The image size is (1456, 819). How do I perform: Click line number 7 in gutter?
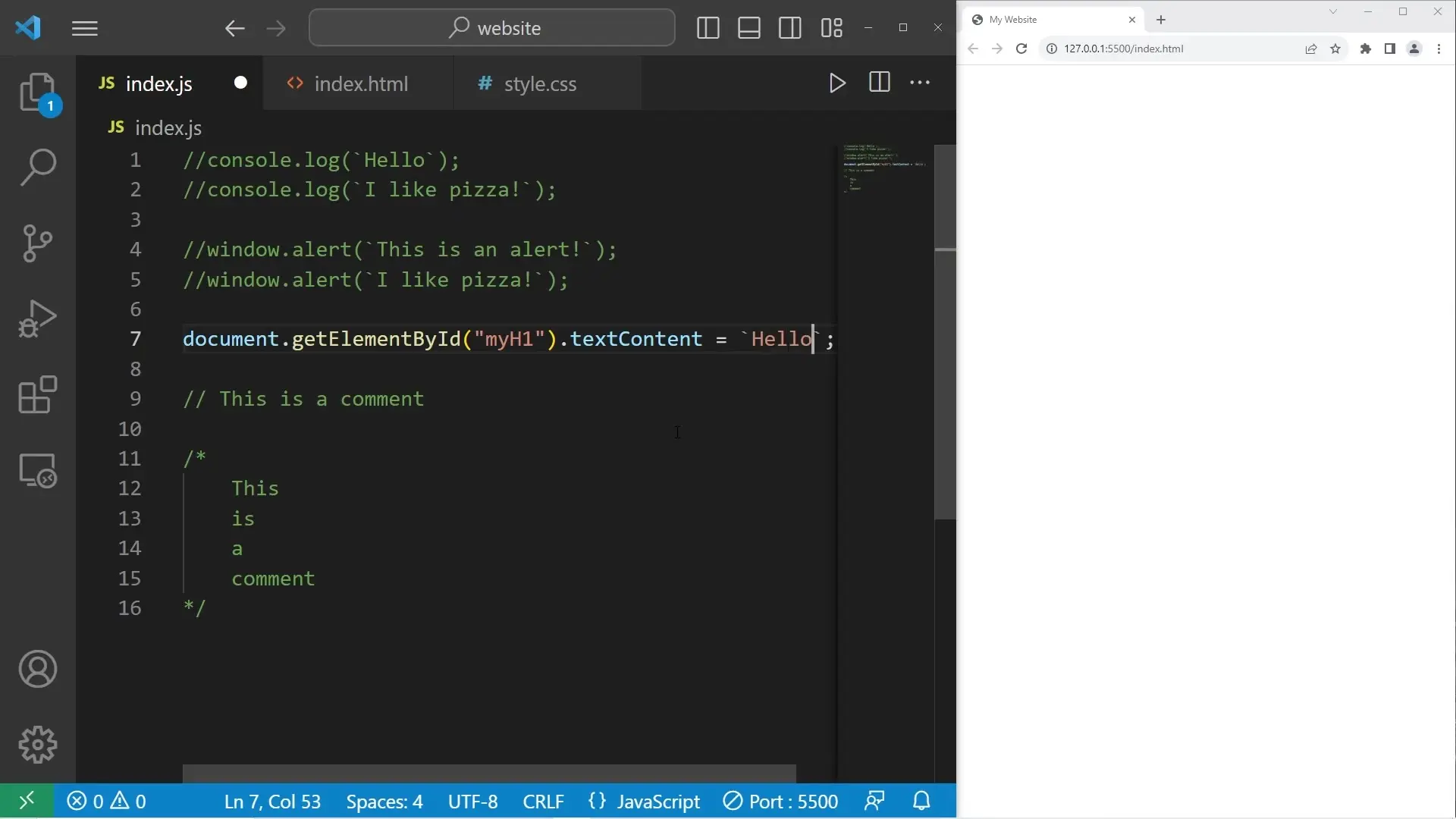(x=135, y=339)
